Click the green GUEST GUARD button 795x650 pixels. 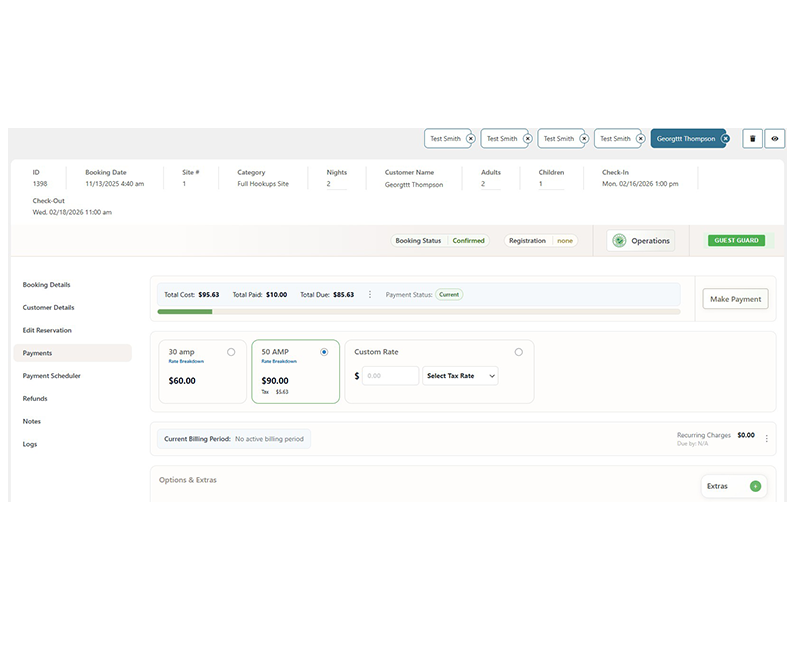point(736,241)
